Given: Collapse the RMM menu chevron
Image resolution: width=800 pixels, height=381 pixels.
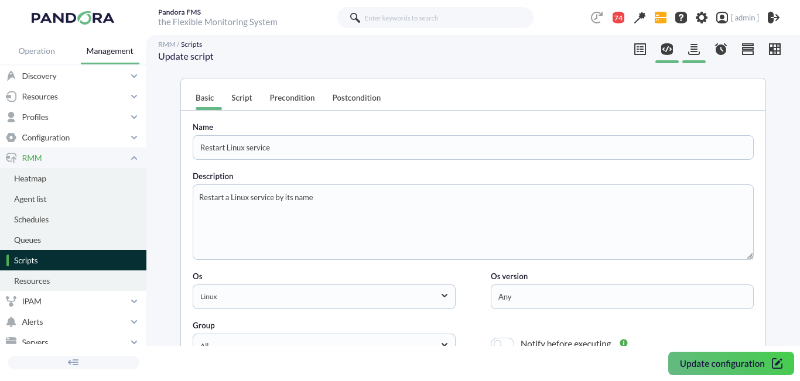Looking at the screenshot, I should [134, 158].
